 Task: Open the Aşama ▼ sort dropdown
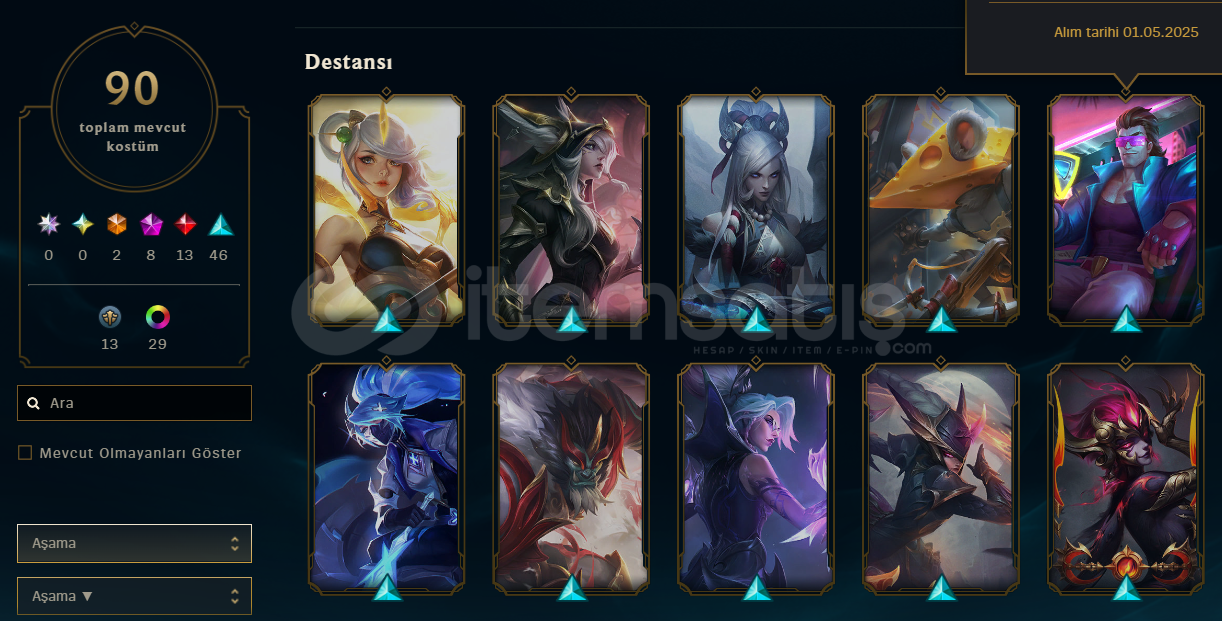134,596
